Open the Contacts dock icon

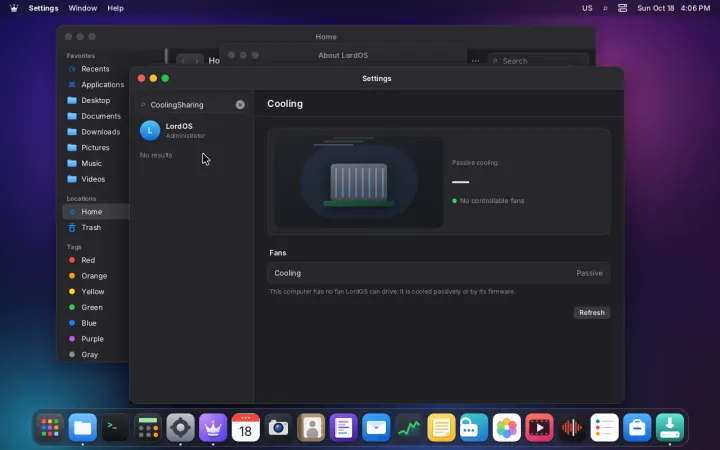(311, 428)
